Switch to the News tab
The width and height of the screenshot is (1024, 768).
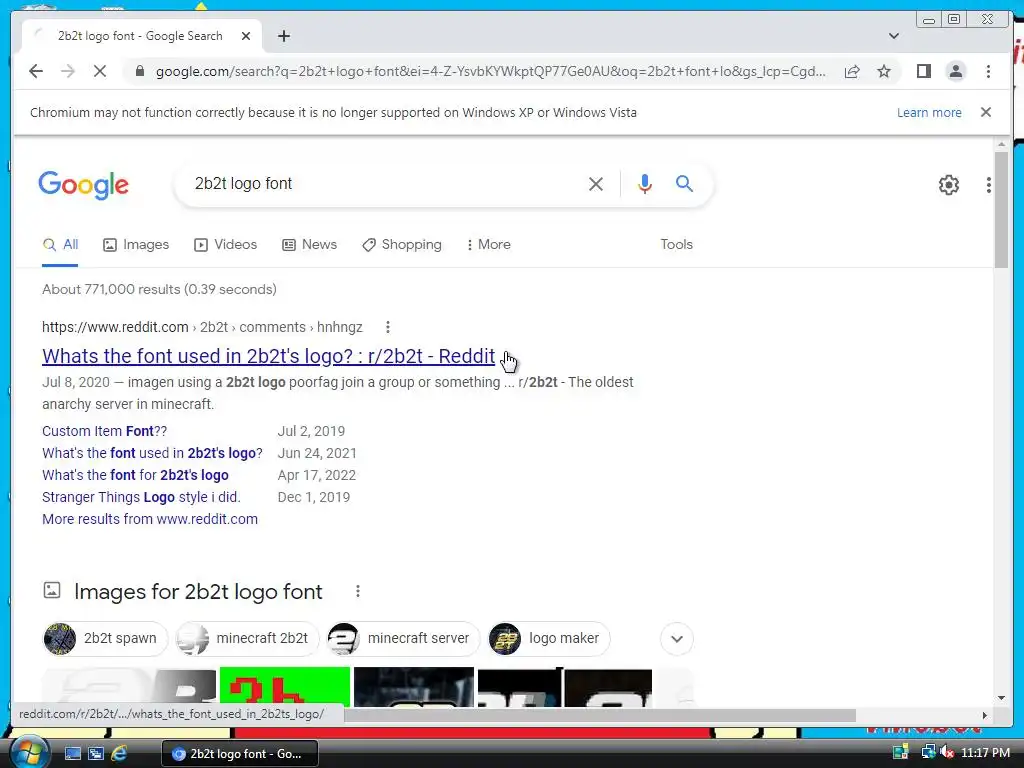coord(310,245)
